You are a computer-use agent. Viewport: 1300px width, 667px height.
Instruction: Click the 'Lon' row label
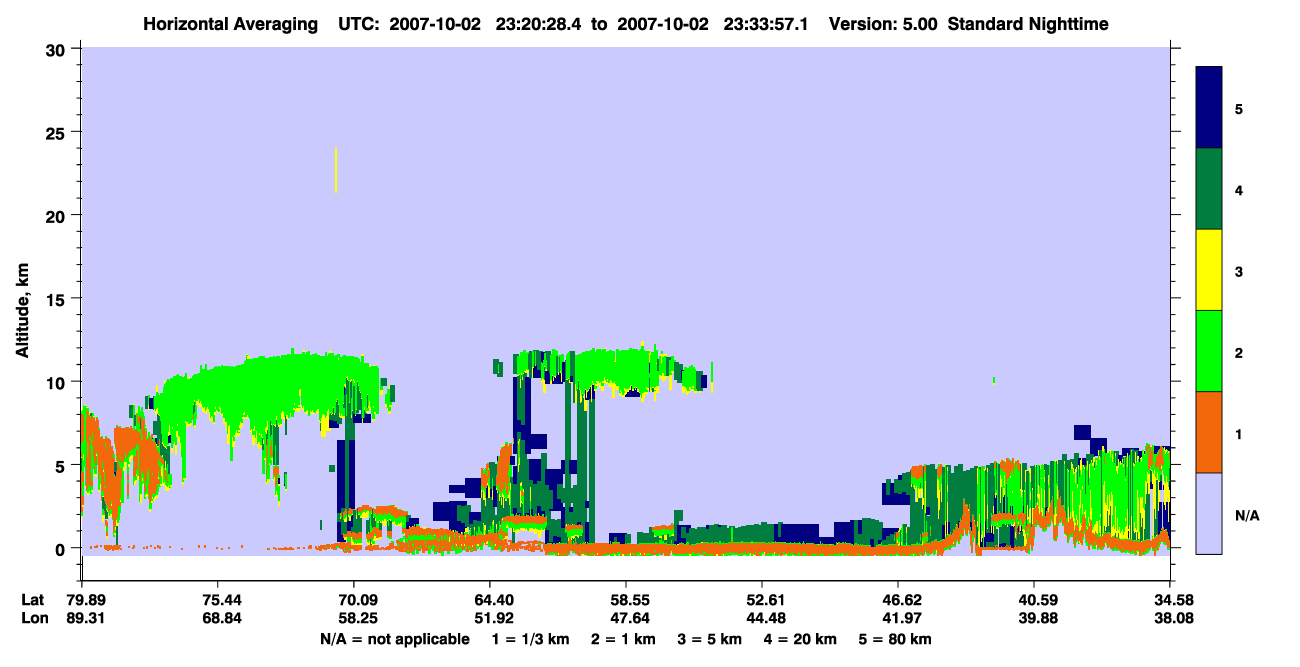point(33,618)
